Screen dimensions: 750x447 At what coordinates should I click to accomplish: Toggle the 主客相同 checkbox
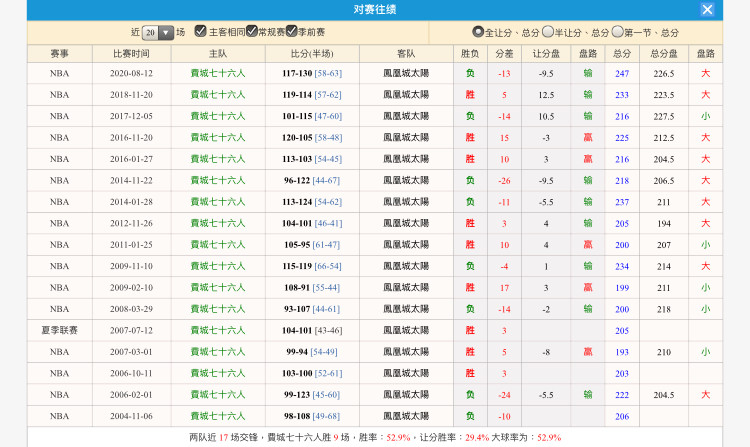pos(200,31)
